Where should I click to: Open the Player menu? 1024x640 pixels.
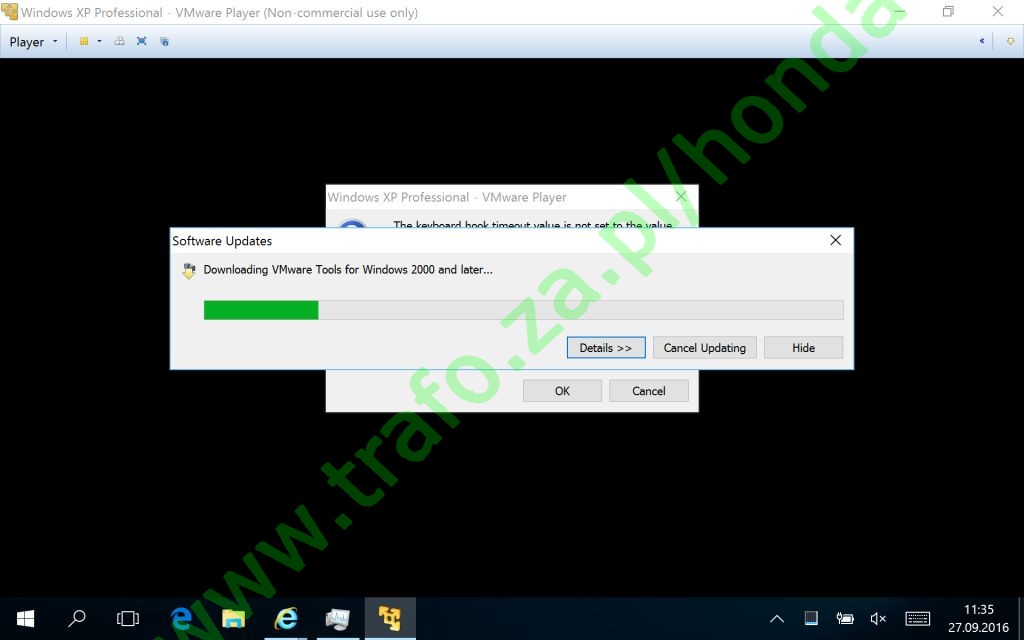(x=33, y=42)
